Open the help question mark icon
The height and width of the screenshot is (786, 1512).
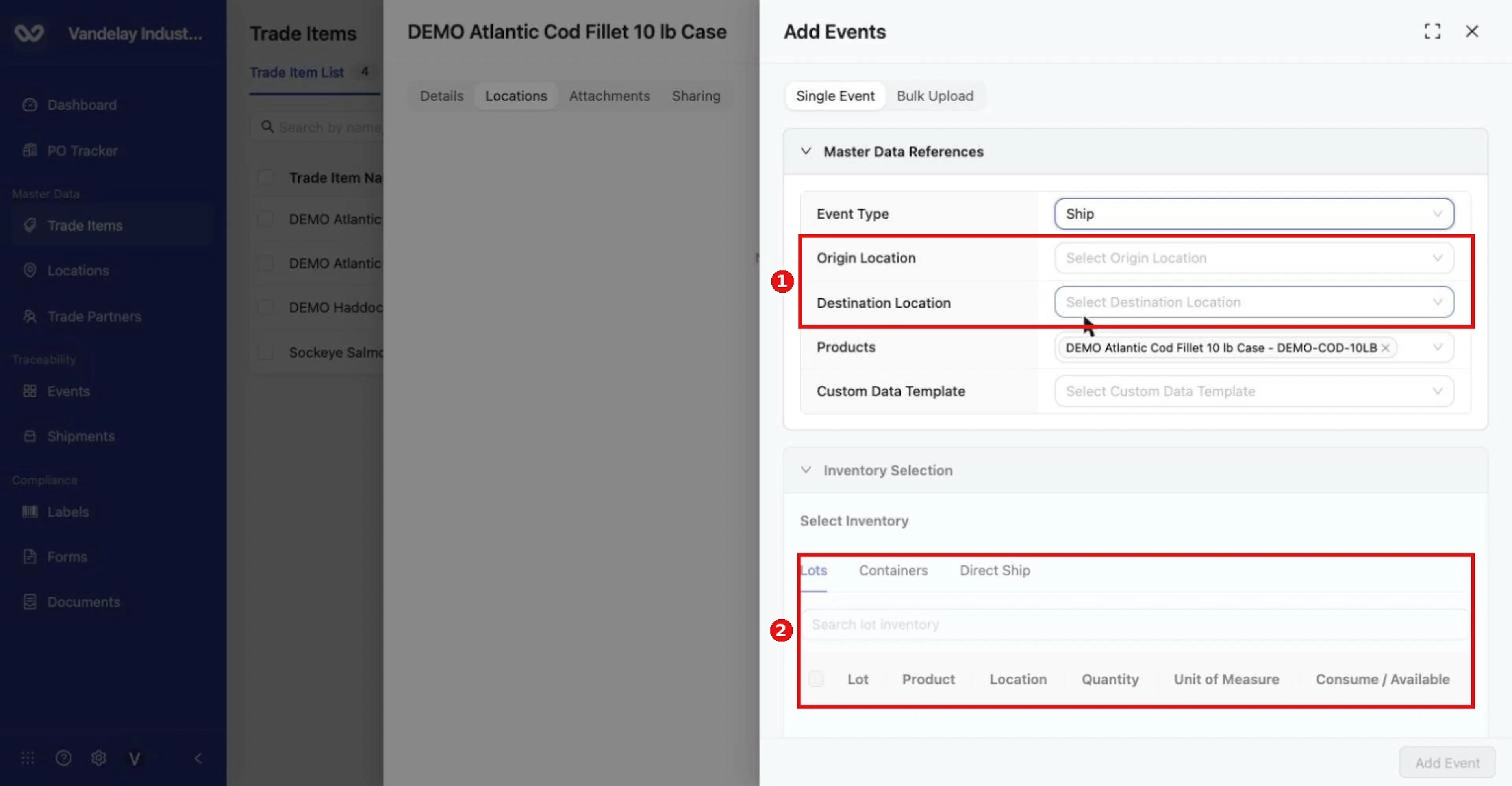point(63,758)
